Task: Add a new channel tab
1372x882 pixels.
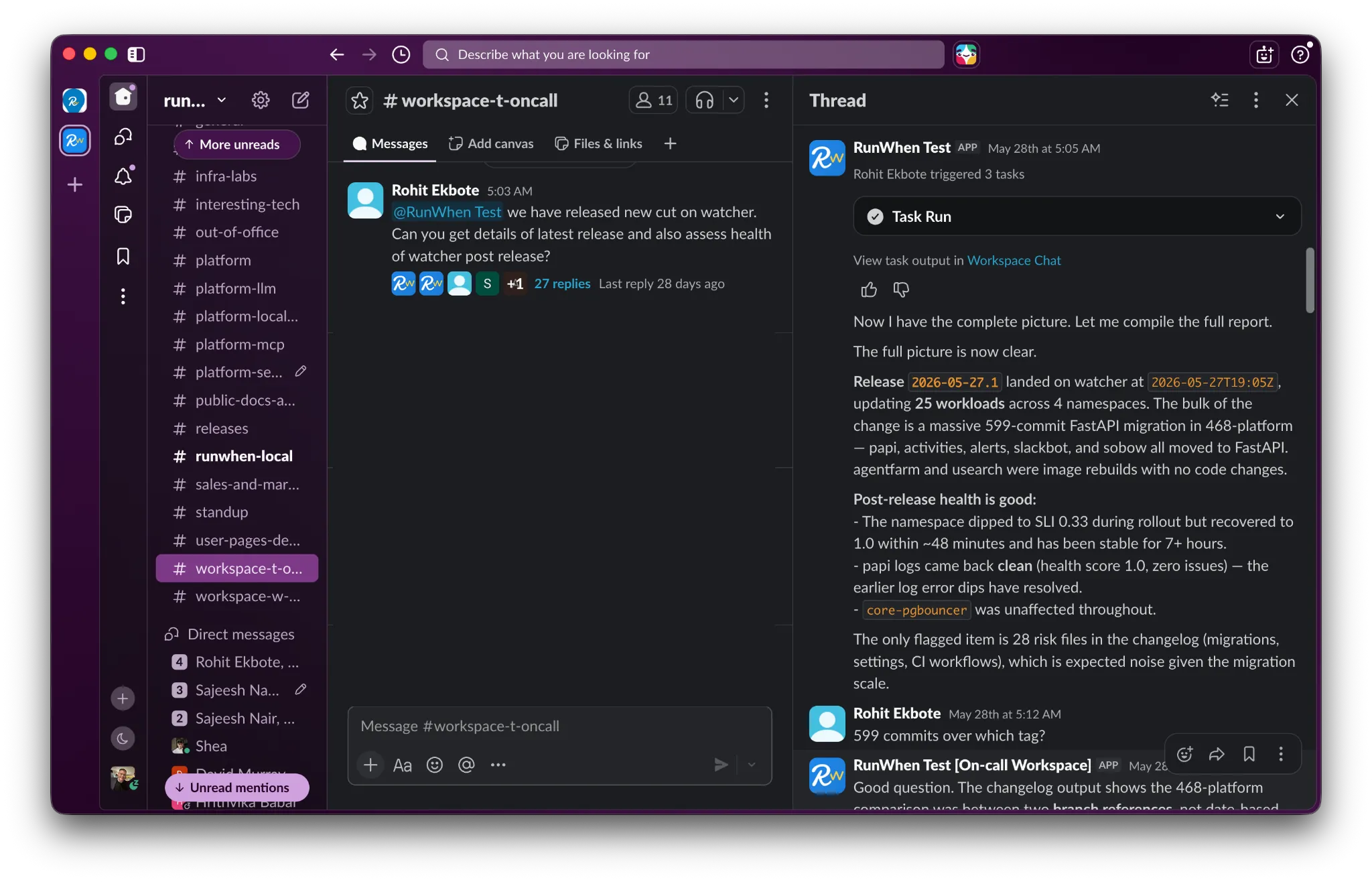Action: pos(670,143)
